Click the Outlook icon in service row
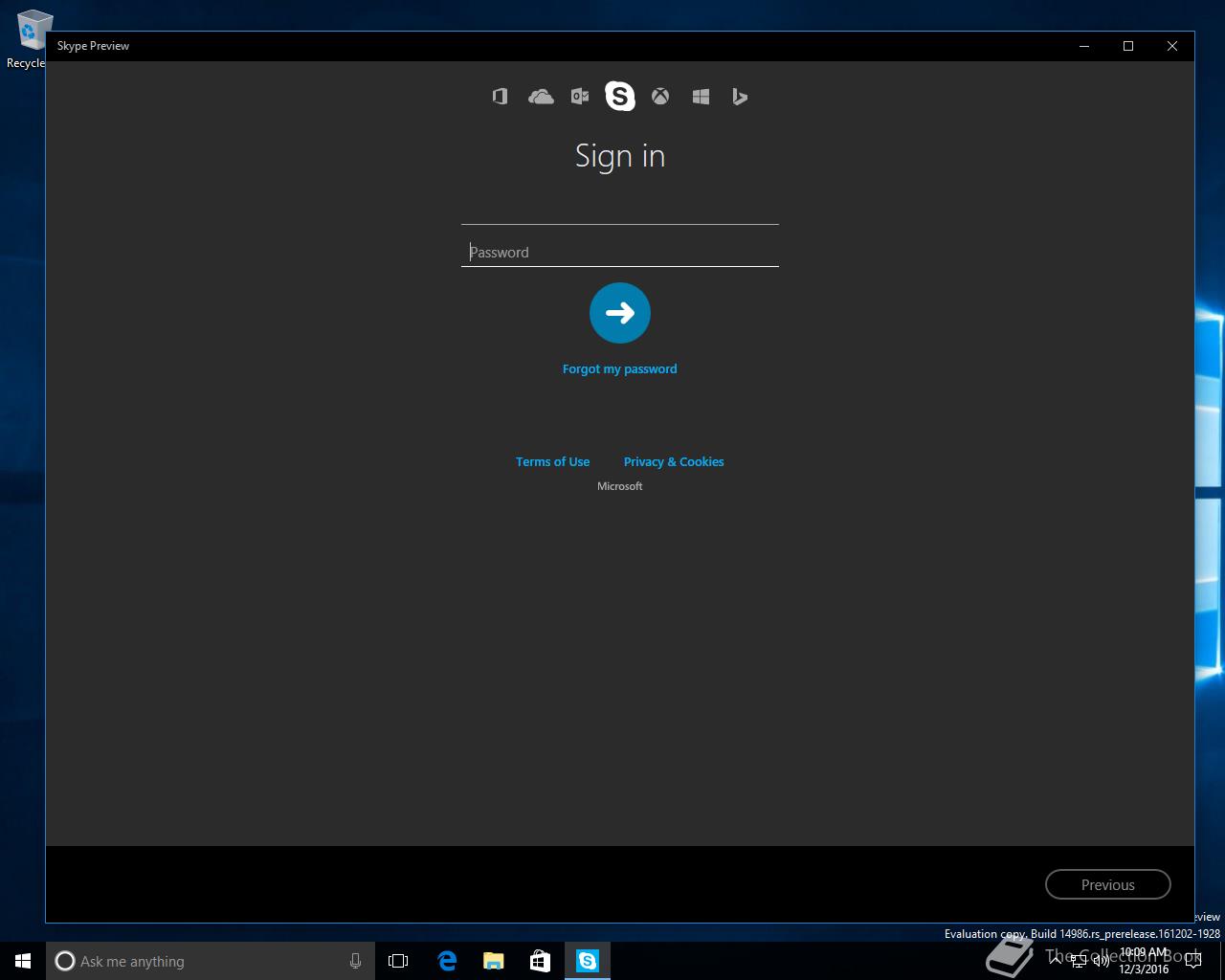Image resolution: width=1225 pixels, height=980 pixels. [580, 97]
